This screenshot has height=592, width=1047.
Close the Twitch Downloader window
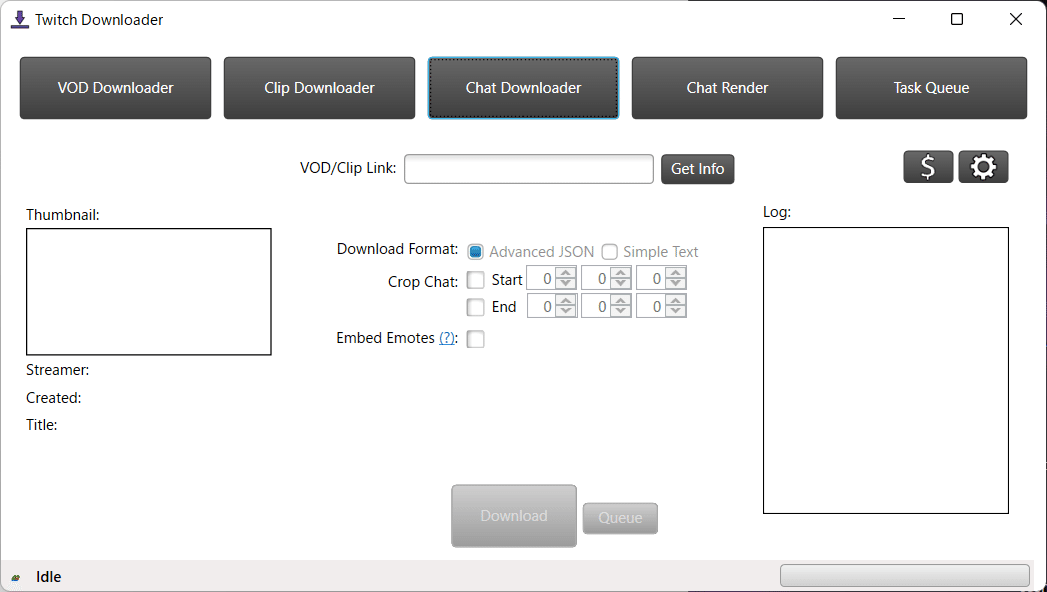[1016, 19]
